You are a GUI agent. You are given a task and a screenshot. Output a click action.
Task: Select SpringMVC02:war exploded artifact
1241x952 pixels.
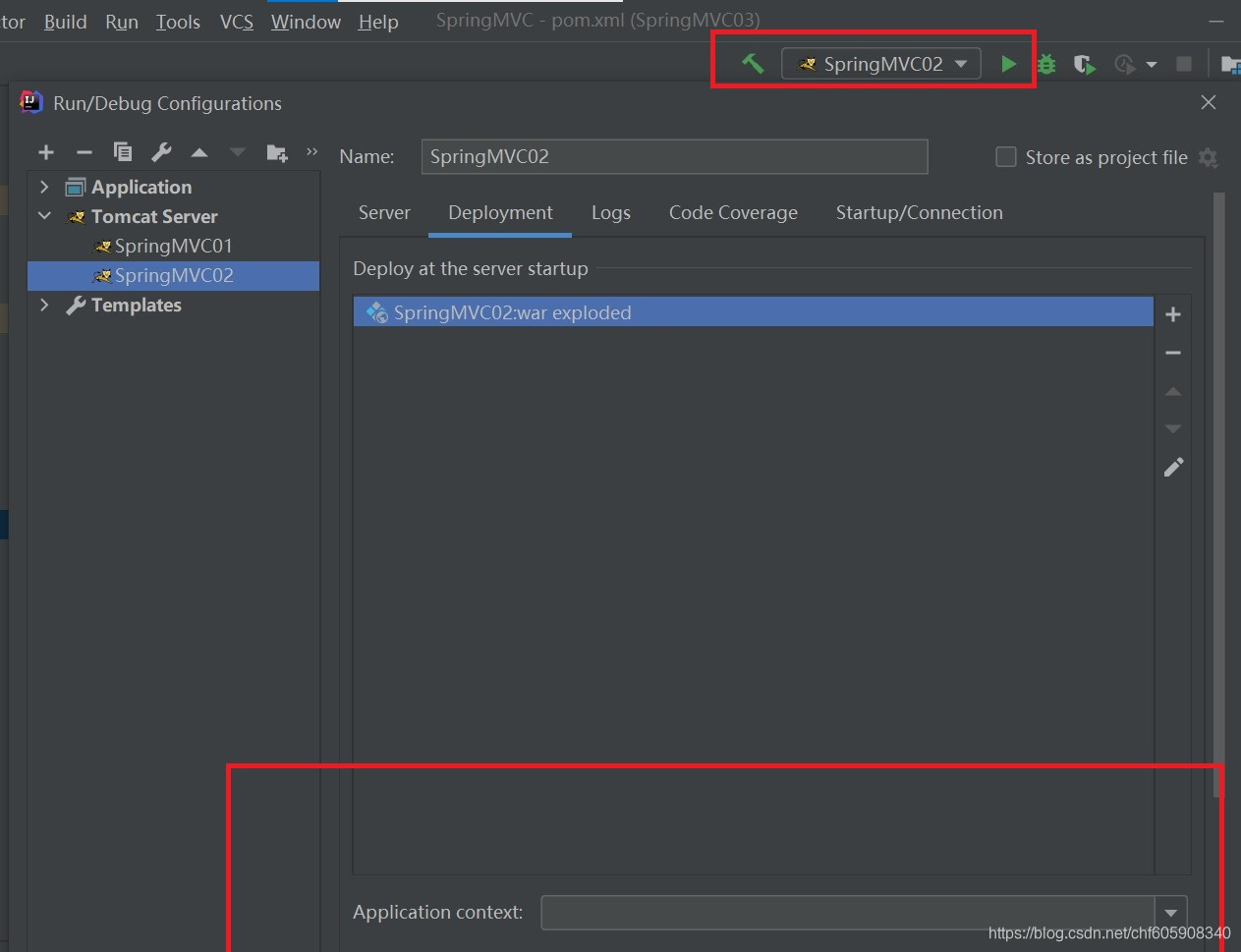pos(753,312)
